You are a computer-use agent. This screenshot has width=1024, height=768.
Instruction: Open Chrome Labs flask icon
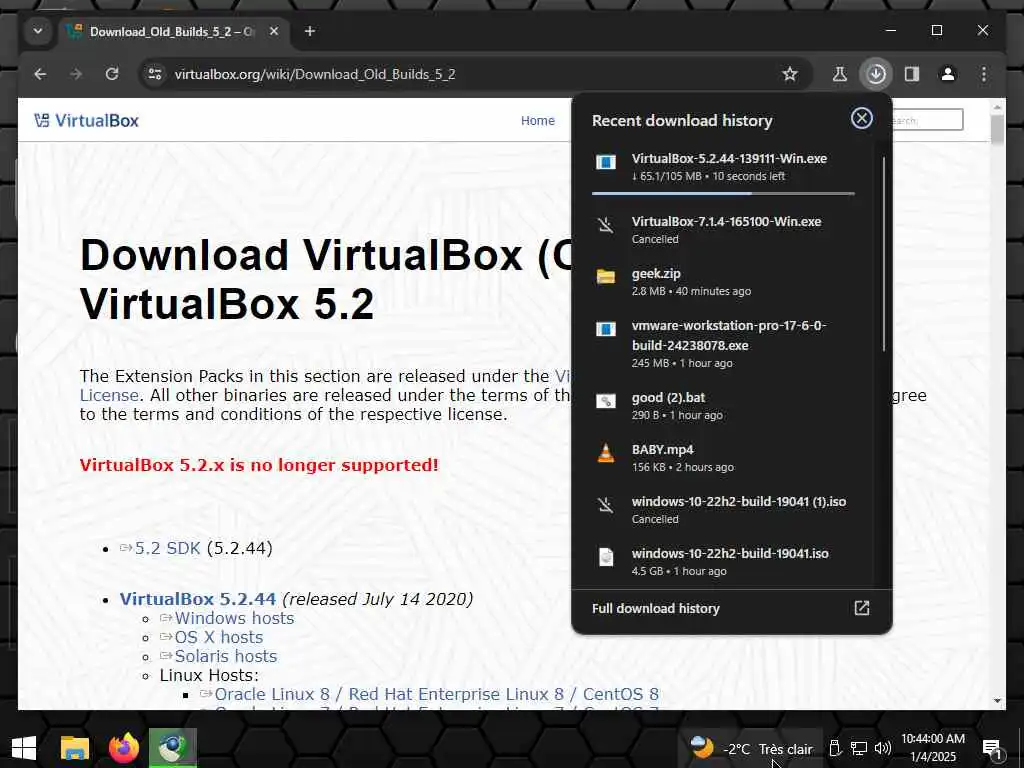pyautogui.click(x=840, y=74)
